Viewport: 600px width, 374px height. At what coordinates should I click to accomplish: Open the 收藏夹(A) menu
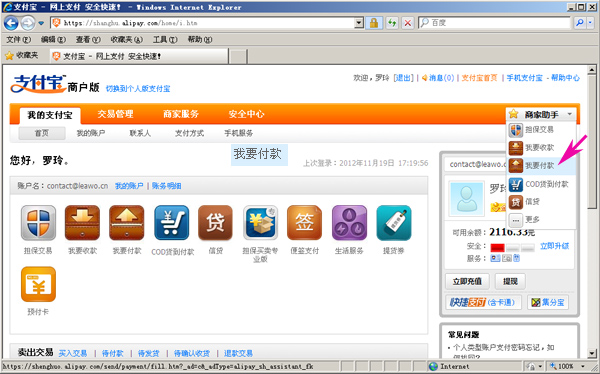tap(126, 39)
